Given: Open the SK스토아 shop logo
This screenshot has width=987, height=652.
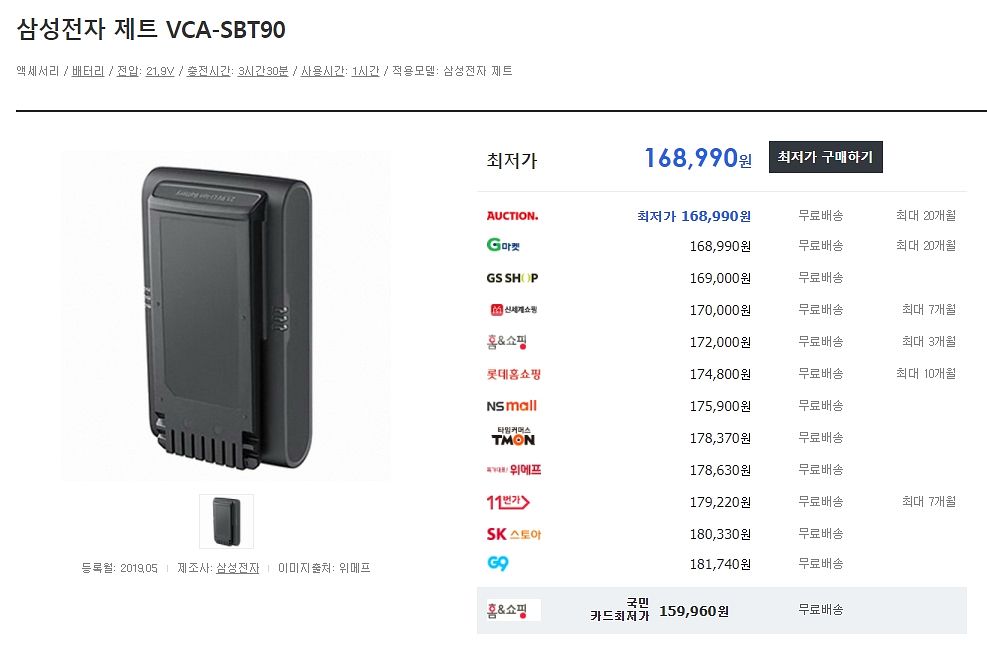Looking at the screenshot, I should pos(513,534).
